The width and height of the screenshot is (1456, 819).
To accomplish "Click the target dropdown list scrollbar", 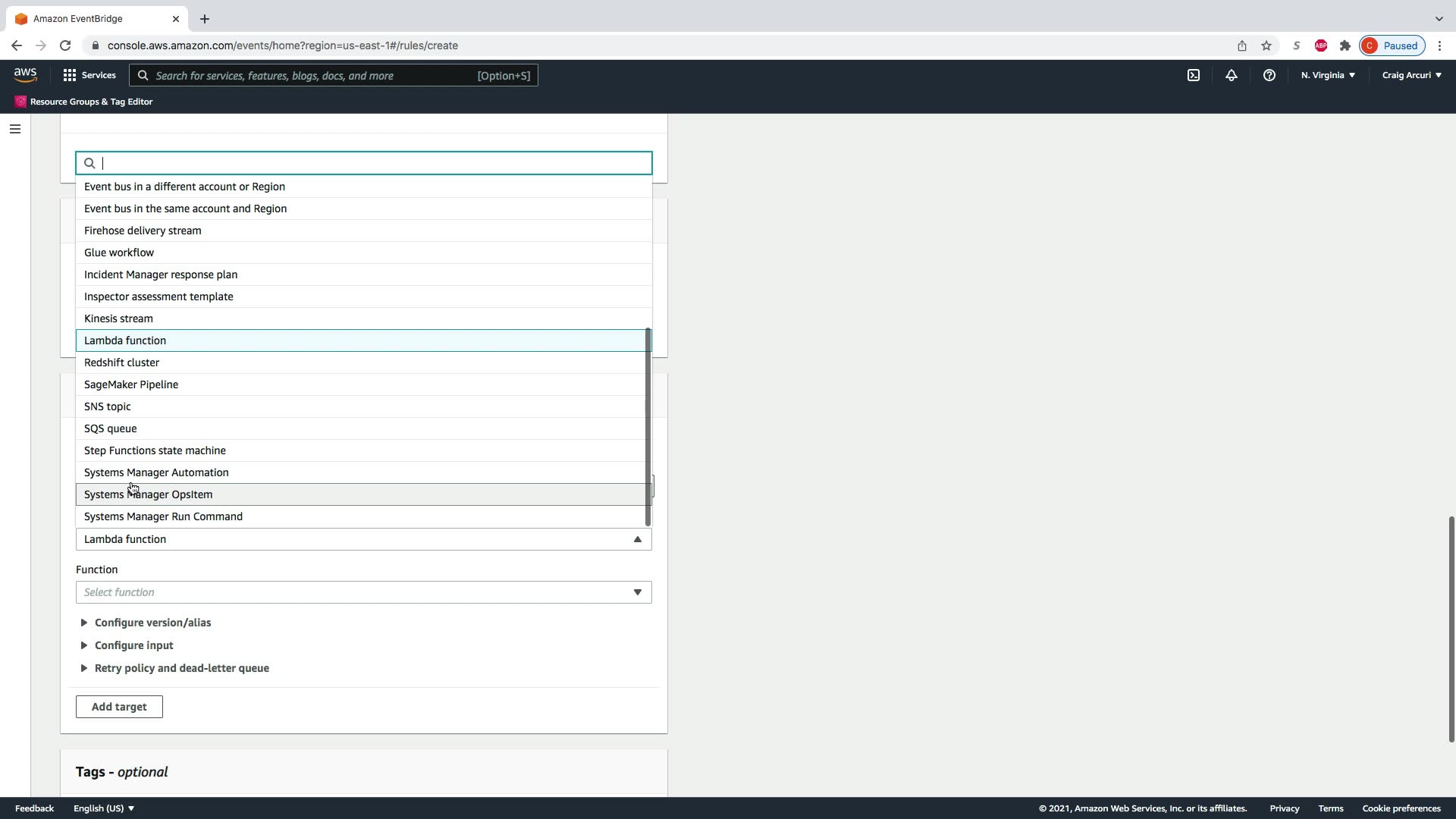I will (648, 426).
